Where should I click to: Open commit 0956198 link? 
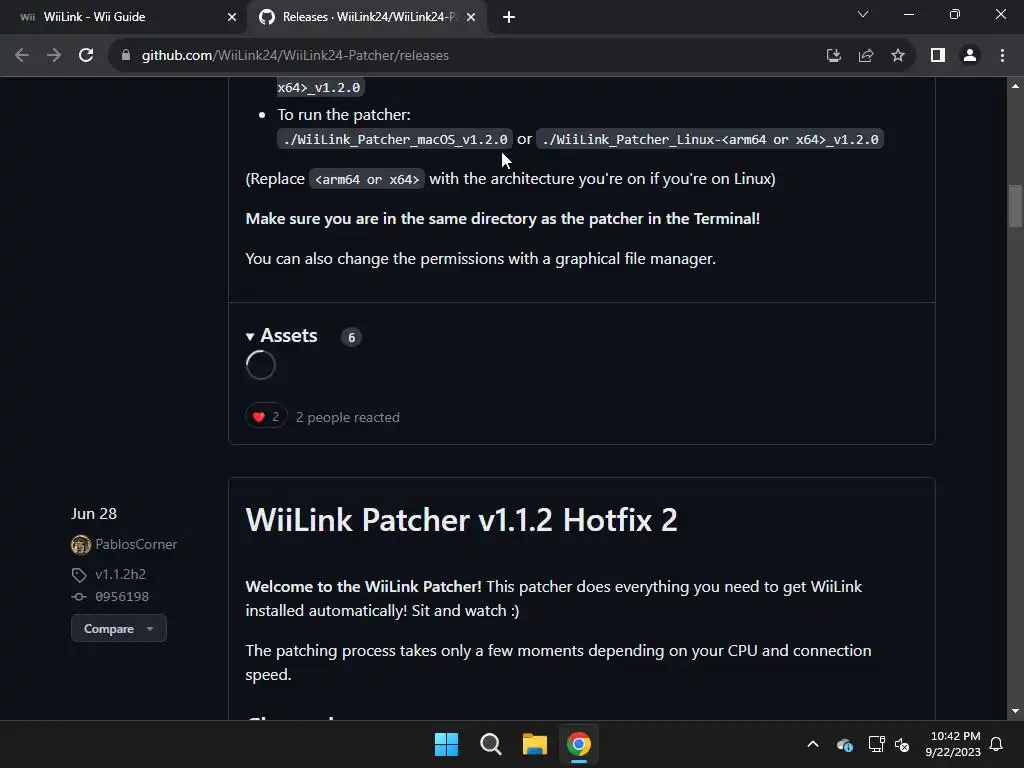point(122,596)
